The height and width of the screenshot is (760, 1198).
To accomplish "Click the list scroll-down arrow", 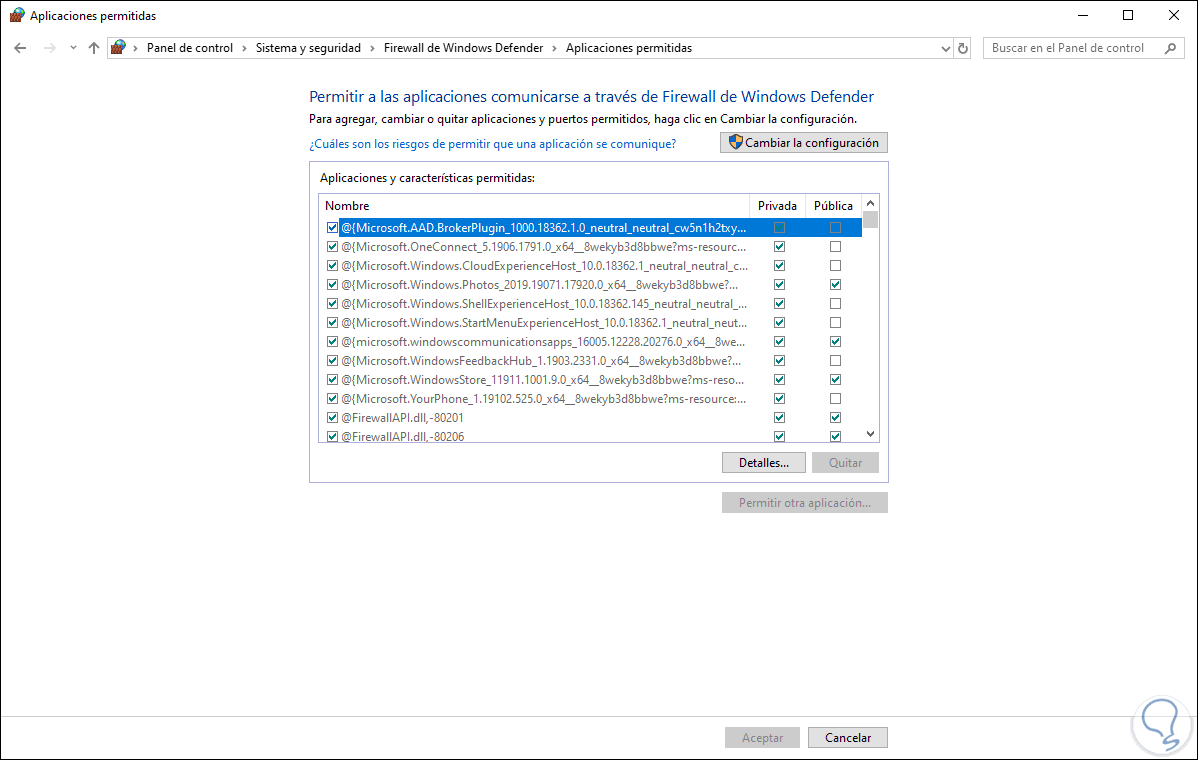I will pyautogui.click(x=870, y=434).
